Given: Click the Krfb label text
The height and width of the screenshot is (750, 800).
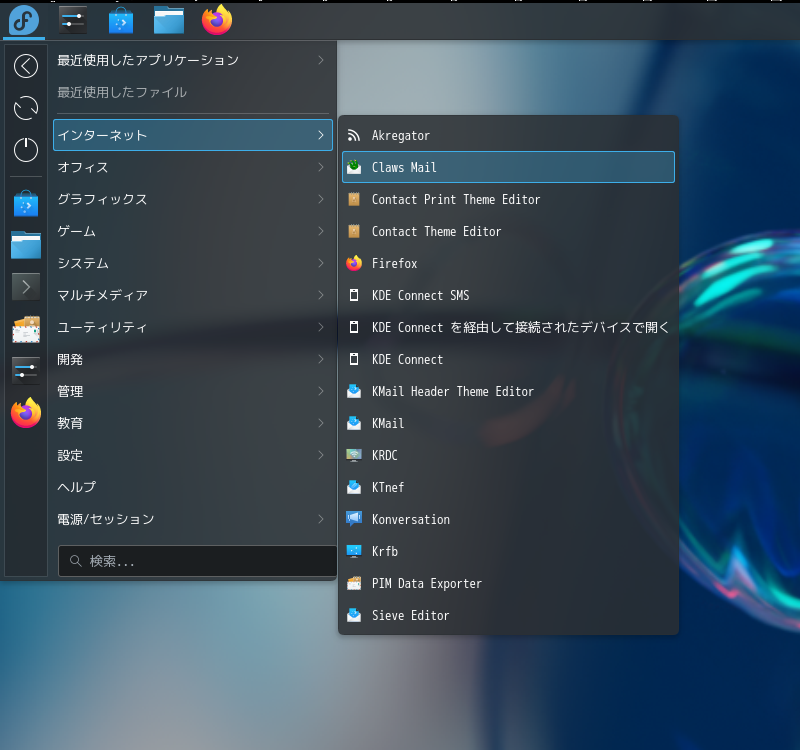Looking at the screenshot, I should click(385, 551).
